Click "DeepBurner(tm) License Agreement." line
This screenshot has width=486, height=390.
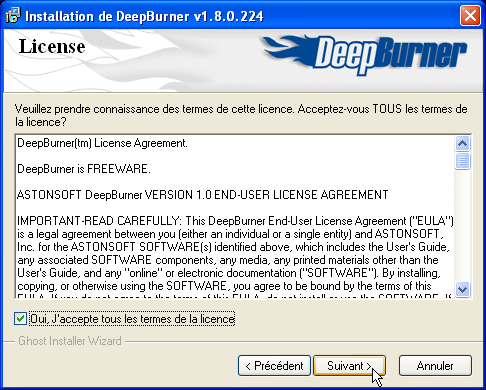(102, 143)
